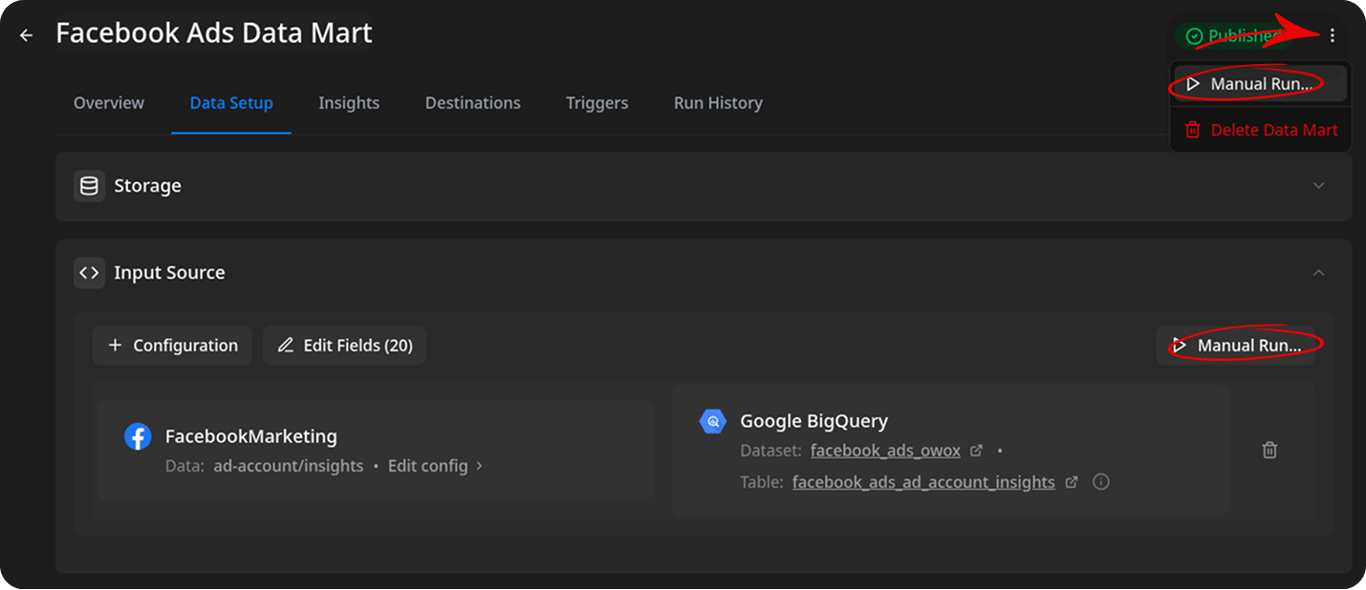
Task: Open facebook_ads_owox dataset link
Action: (x=885, y=451)
